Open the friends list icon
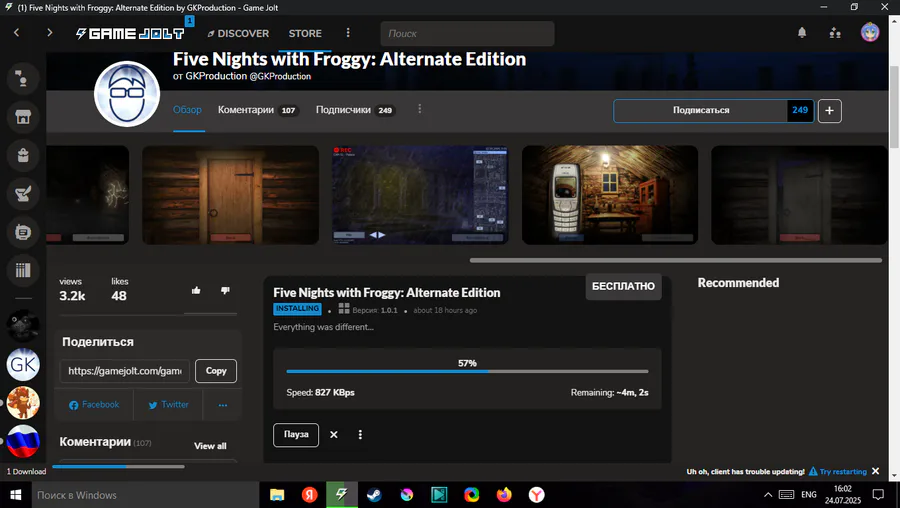The height and width of the screenshot is (508, 900). pyautogui.click(x=835, y=33)
